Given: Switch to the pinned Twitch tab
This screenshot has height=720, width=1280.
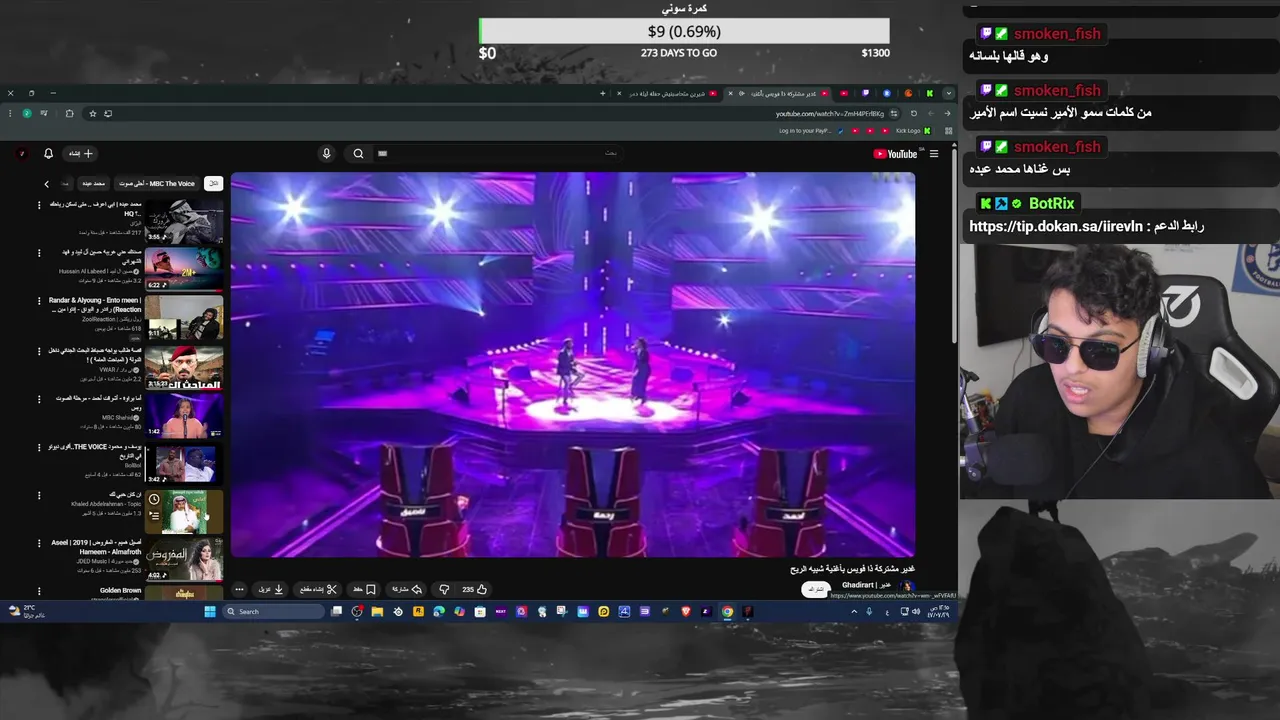Looking at the screenshot, I should pos(865,93).
